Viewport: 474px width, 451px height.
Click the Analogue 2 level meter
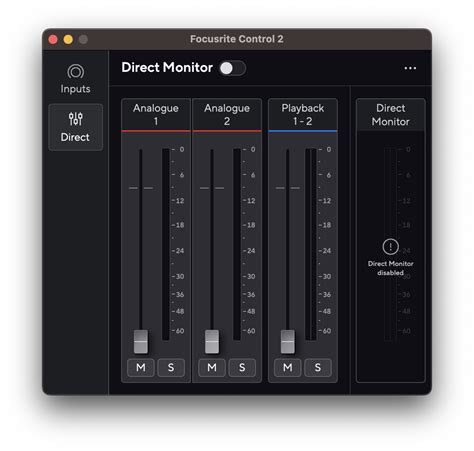coord(237,244)
